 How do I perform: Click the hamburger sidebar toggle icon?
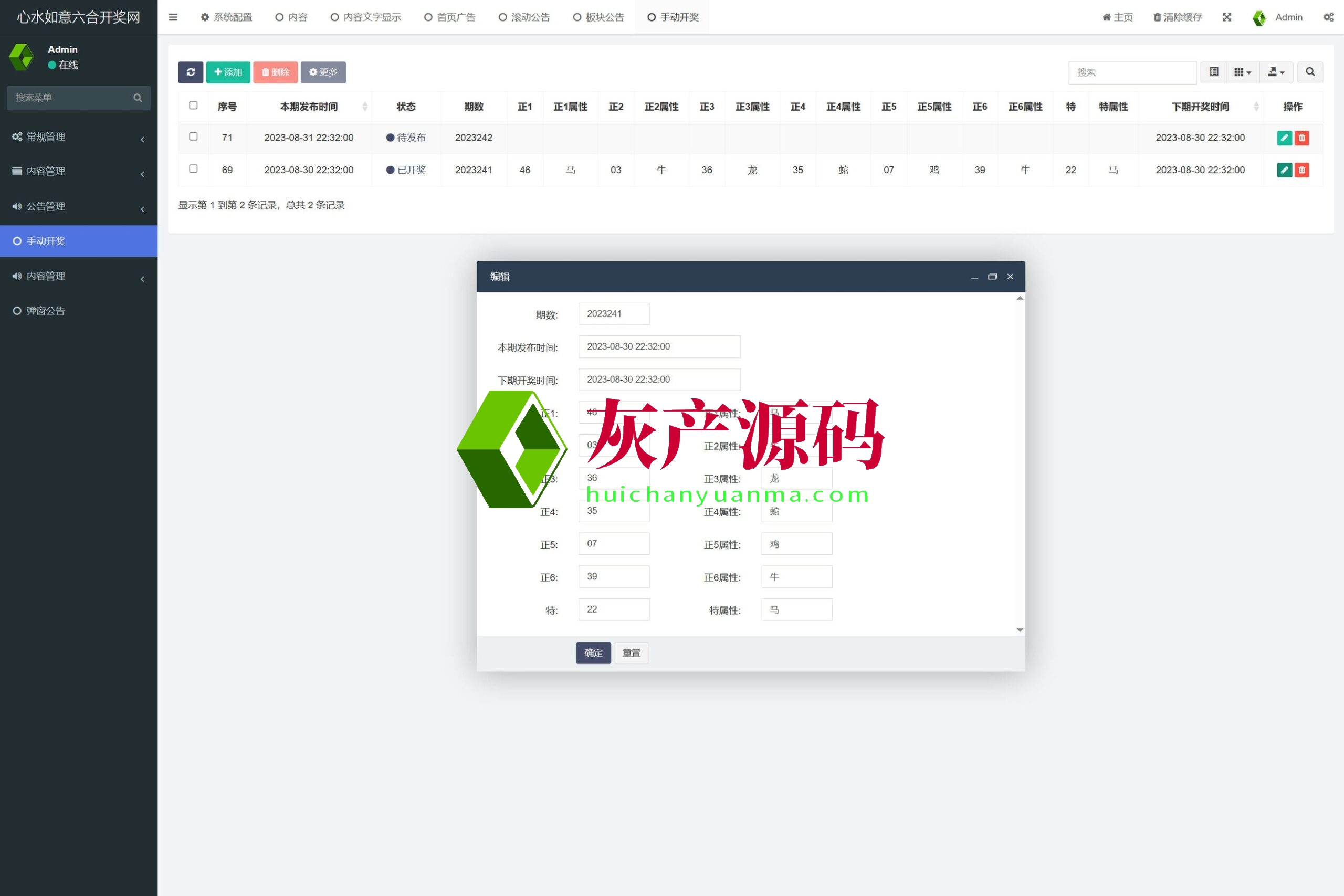tap(173, 17)
